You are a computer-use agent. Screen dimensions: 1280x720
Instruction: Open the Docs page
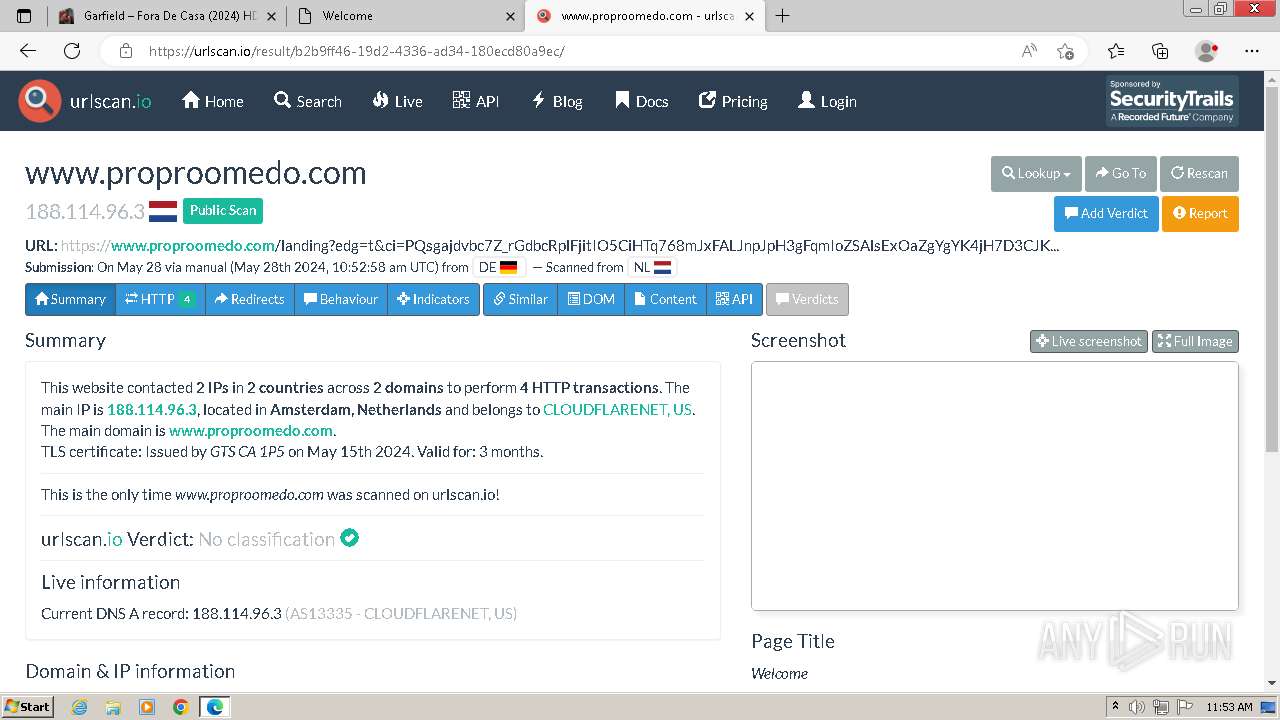(x=641, y=101)
